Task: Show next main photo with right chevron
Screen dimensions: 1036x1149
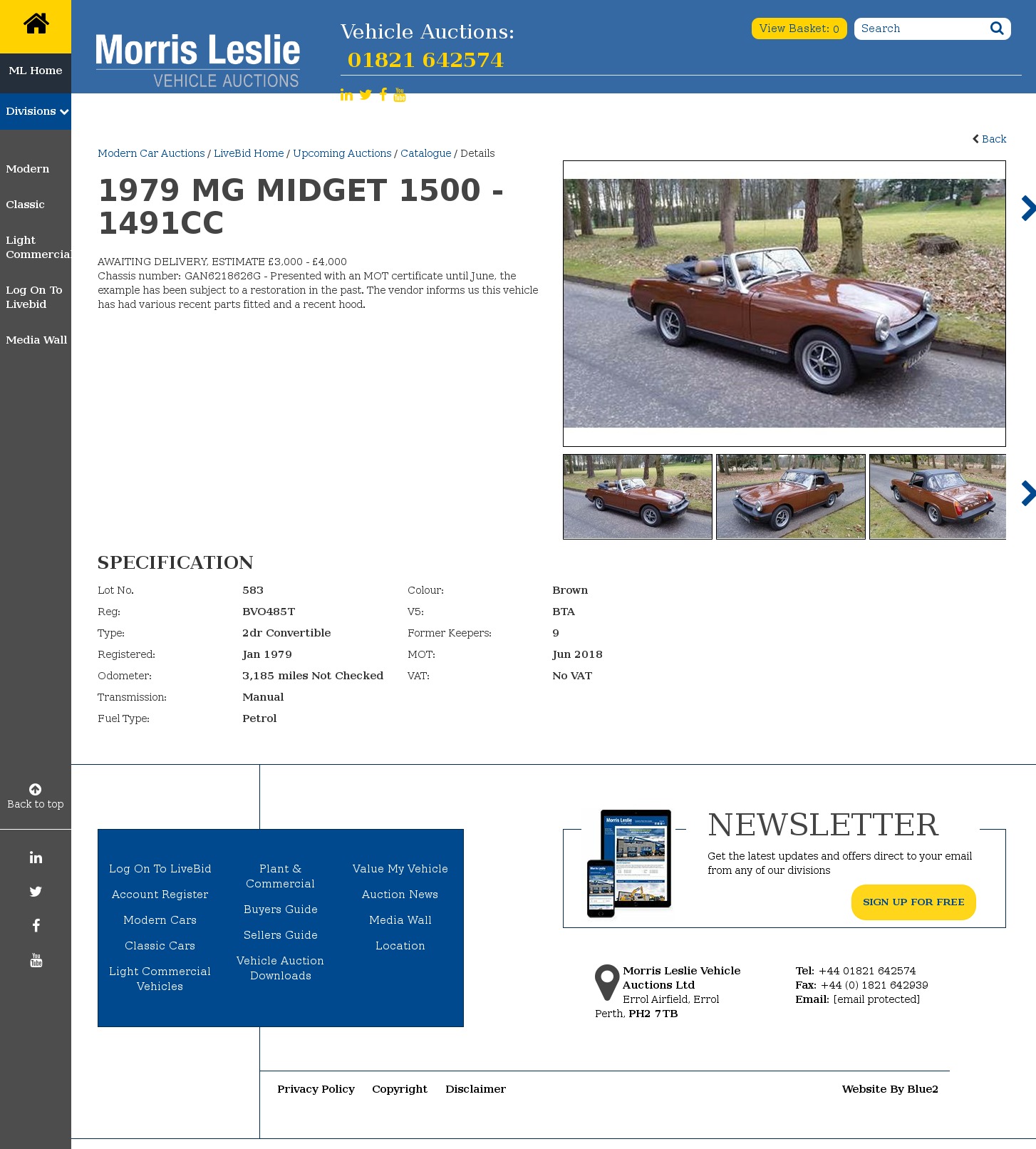Action: click(x=1027, y=208)
